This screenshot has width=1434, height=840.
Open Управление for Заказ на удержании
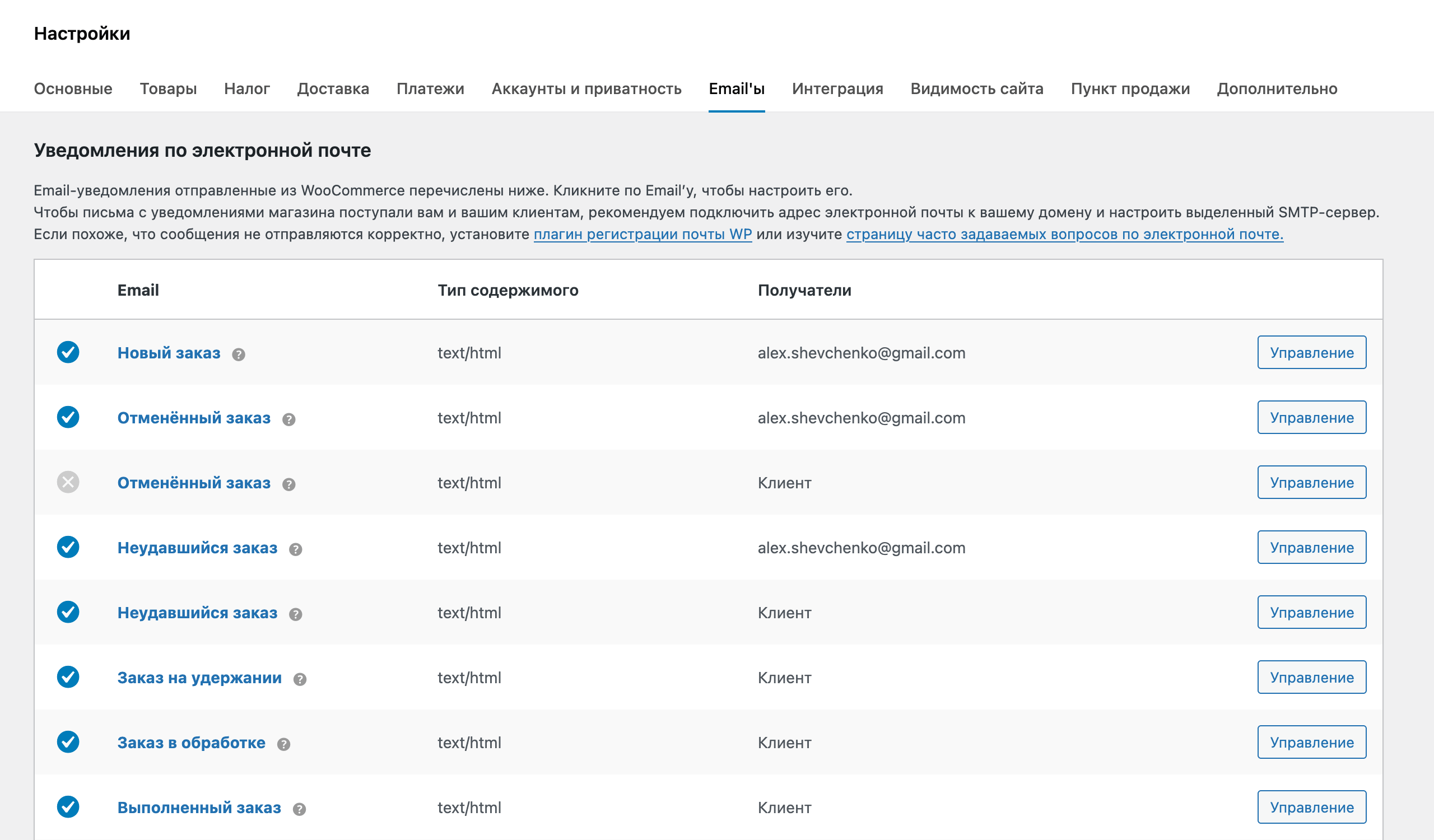pyautogui.click(x=1312, y=677)
